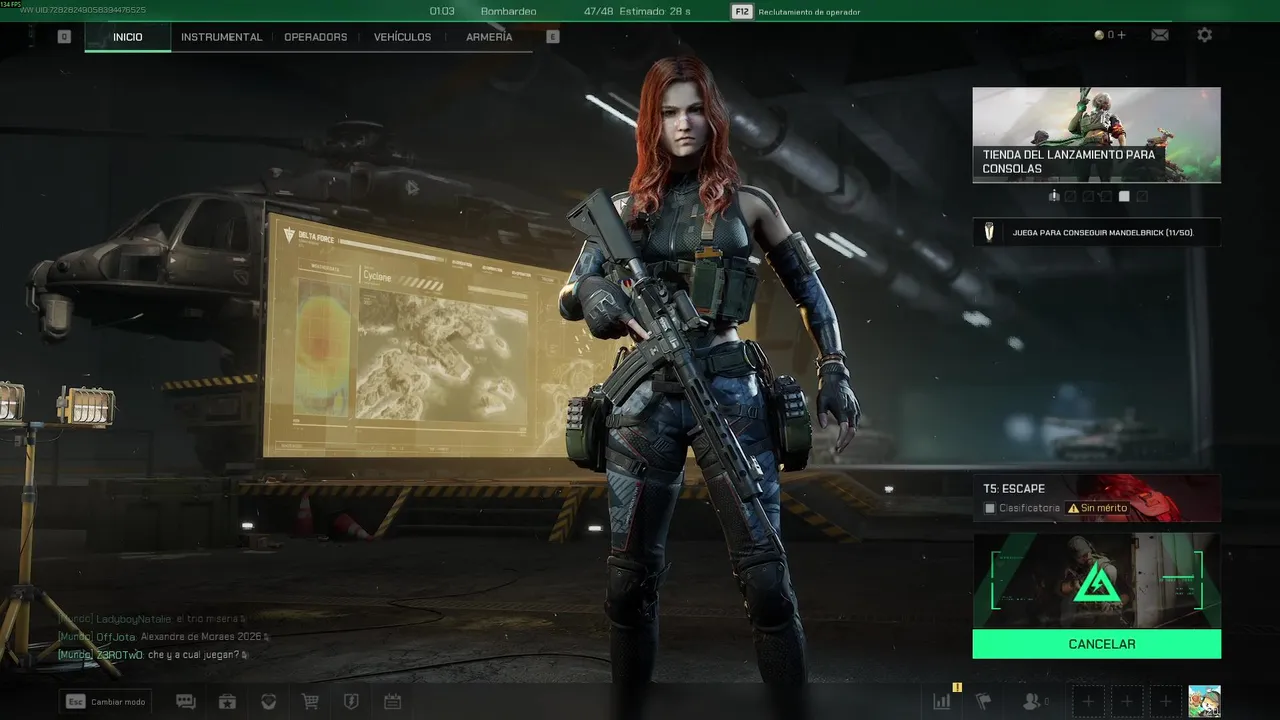Open the player avatar profile picture
Screen dimensions: 1280x720
(x=1204, y=702)
